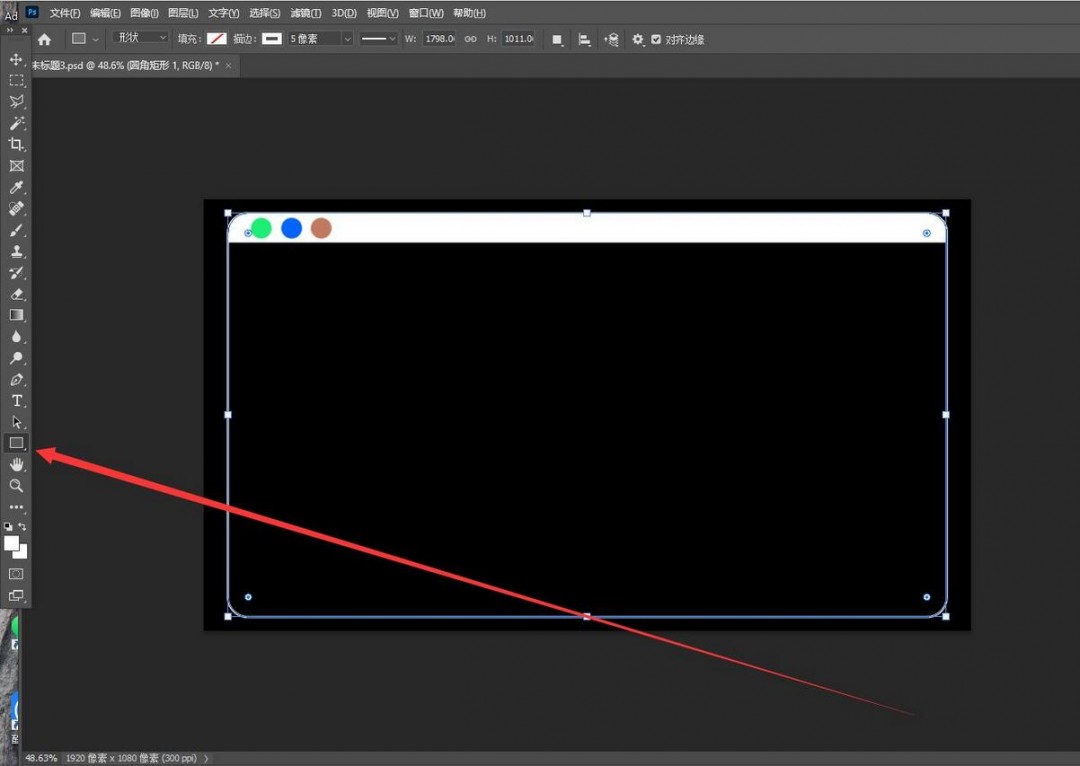Image resolution: width=1080 pixels, height=766 pixels.
Task: Open the 滤镜(T) menu
Action: tap(305, 13)
